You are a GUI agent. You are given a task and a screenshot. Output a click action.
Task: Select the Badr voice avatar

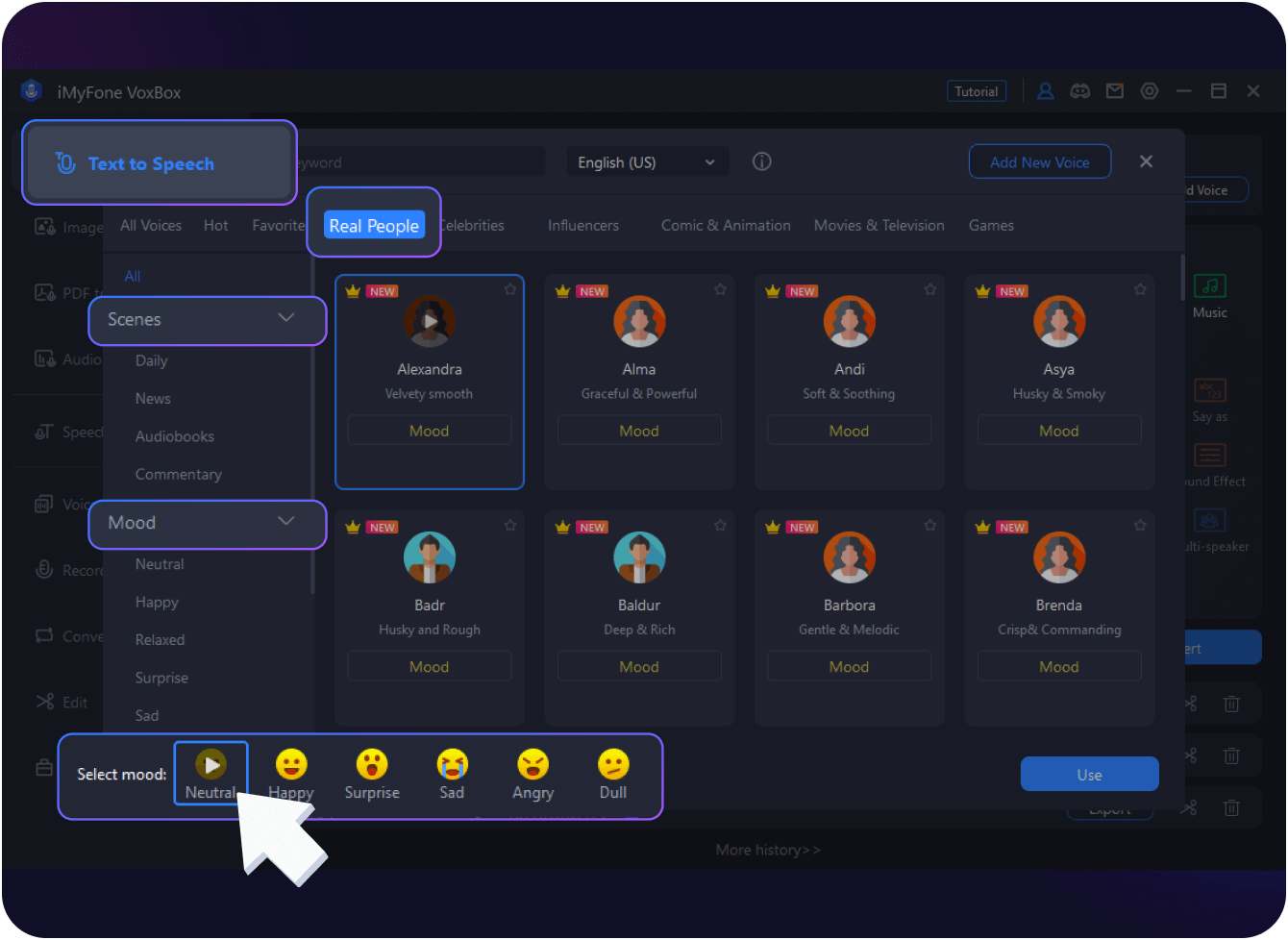pyautogui.click(x=430, y=557)
